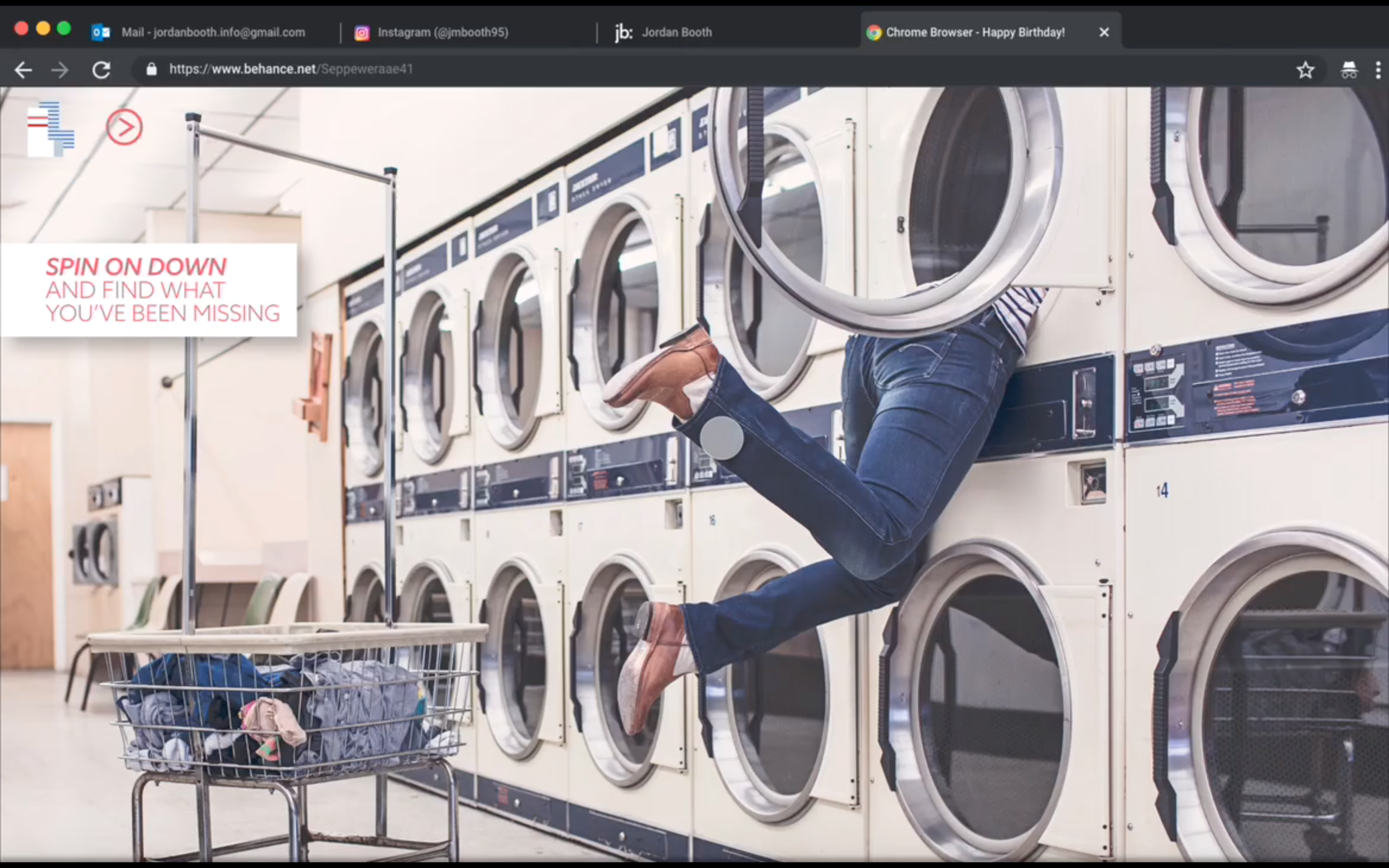Viewport: 1389px width, 868px height.
Task: Reload the page with refresh icon
Action: pyautogui.click(x=101, y=70)
